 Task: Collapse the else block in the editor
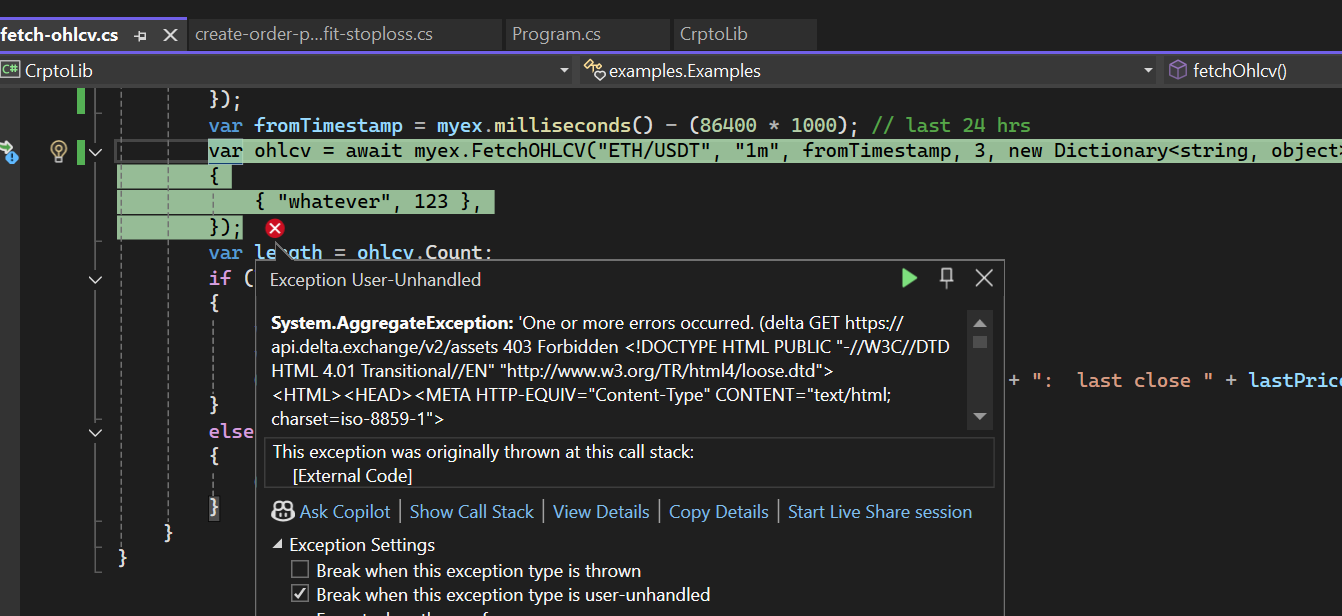point(96,432)
